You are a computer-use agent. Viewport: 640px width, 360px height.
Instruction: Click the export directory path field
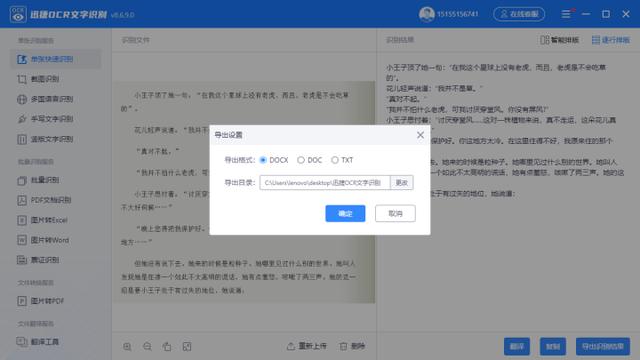point(325,182)
